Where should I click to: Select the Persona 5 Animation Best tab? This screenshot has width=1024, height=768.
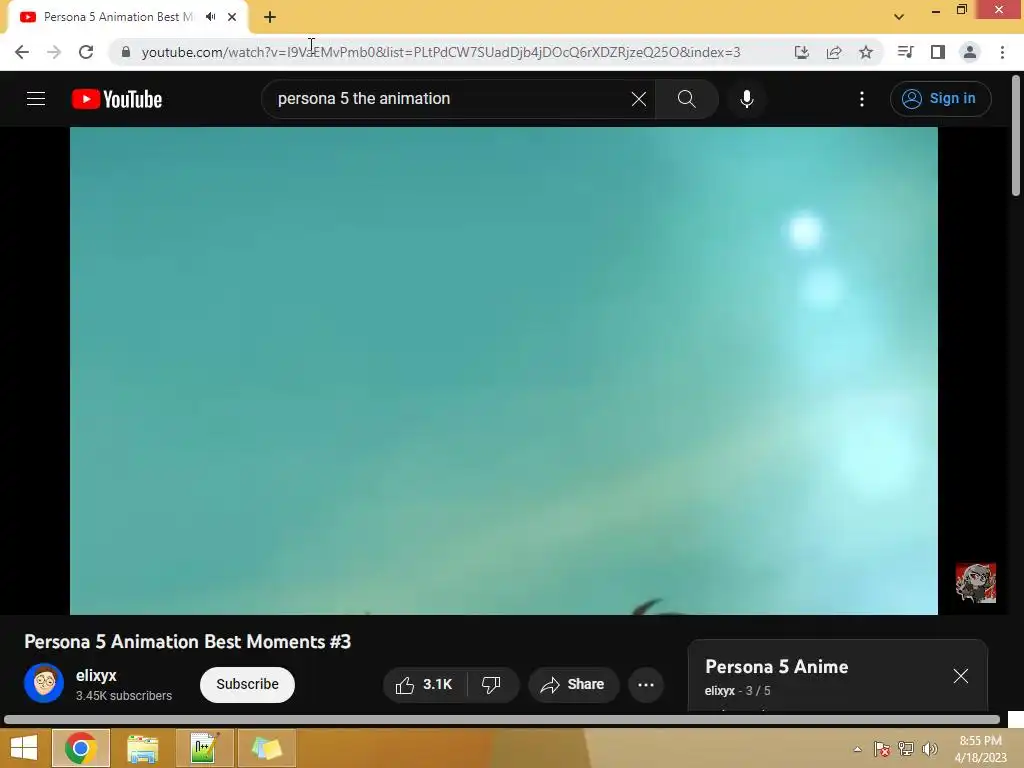pyautogui.click(x=118, y=17)
